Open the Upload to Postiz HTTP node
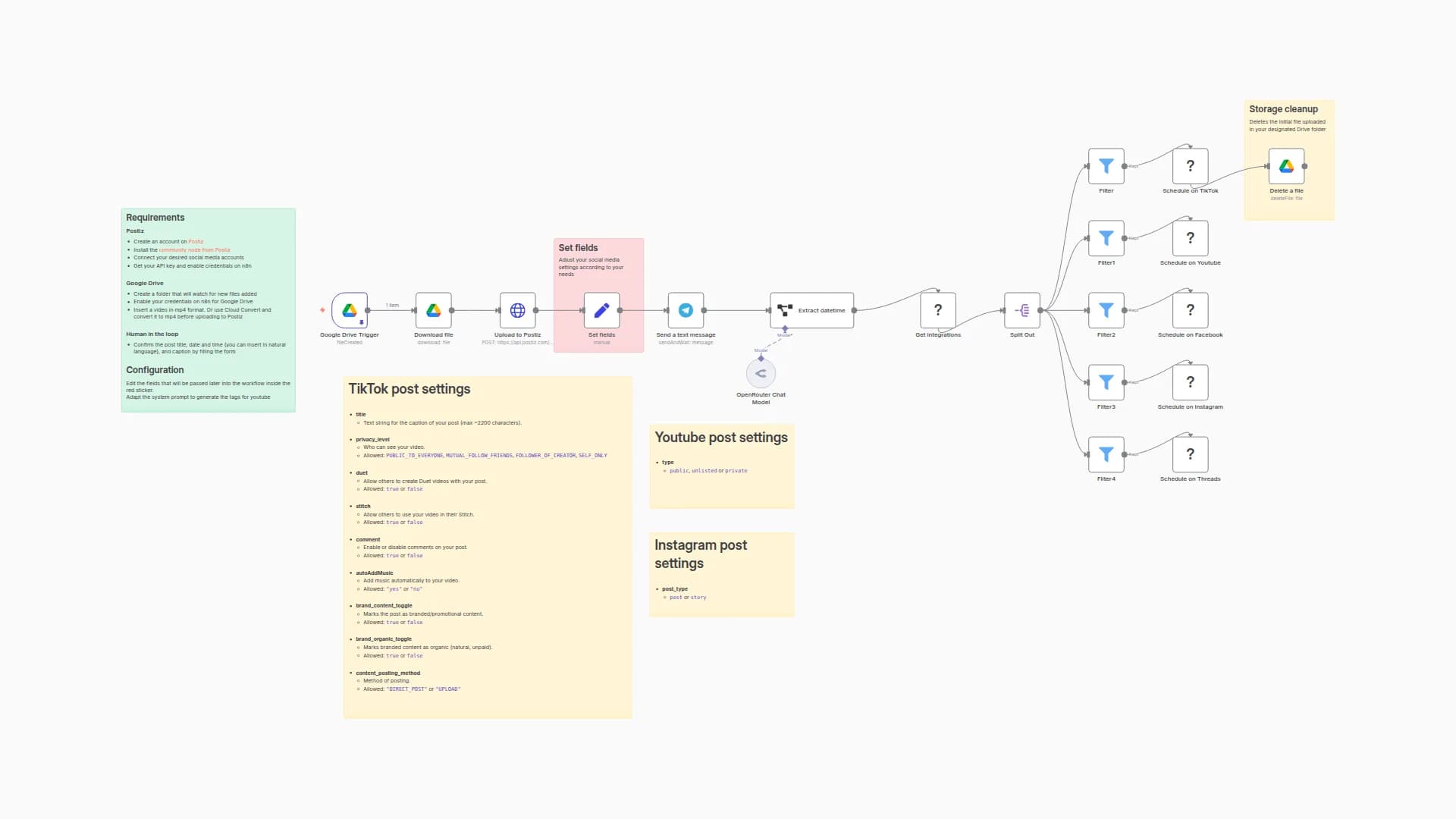This screenshot has width=1456, height=819. click(x=518, y=310)
